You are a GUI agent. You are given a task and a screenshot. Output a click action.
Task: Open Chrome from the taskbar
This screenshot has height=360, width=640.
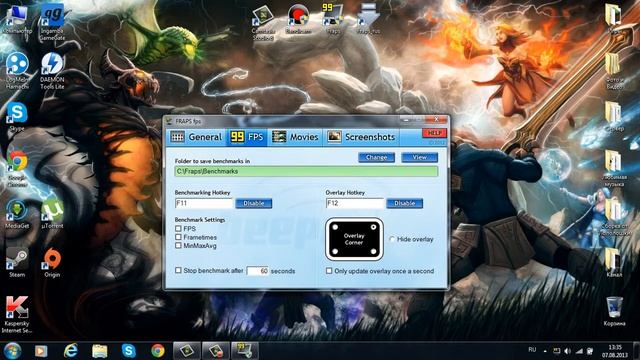pos(158,351)
